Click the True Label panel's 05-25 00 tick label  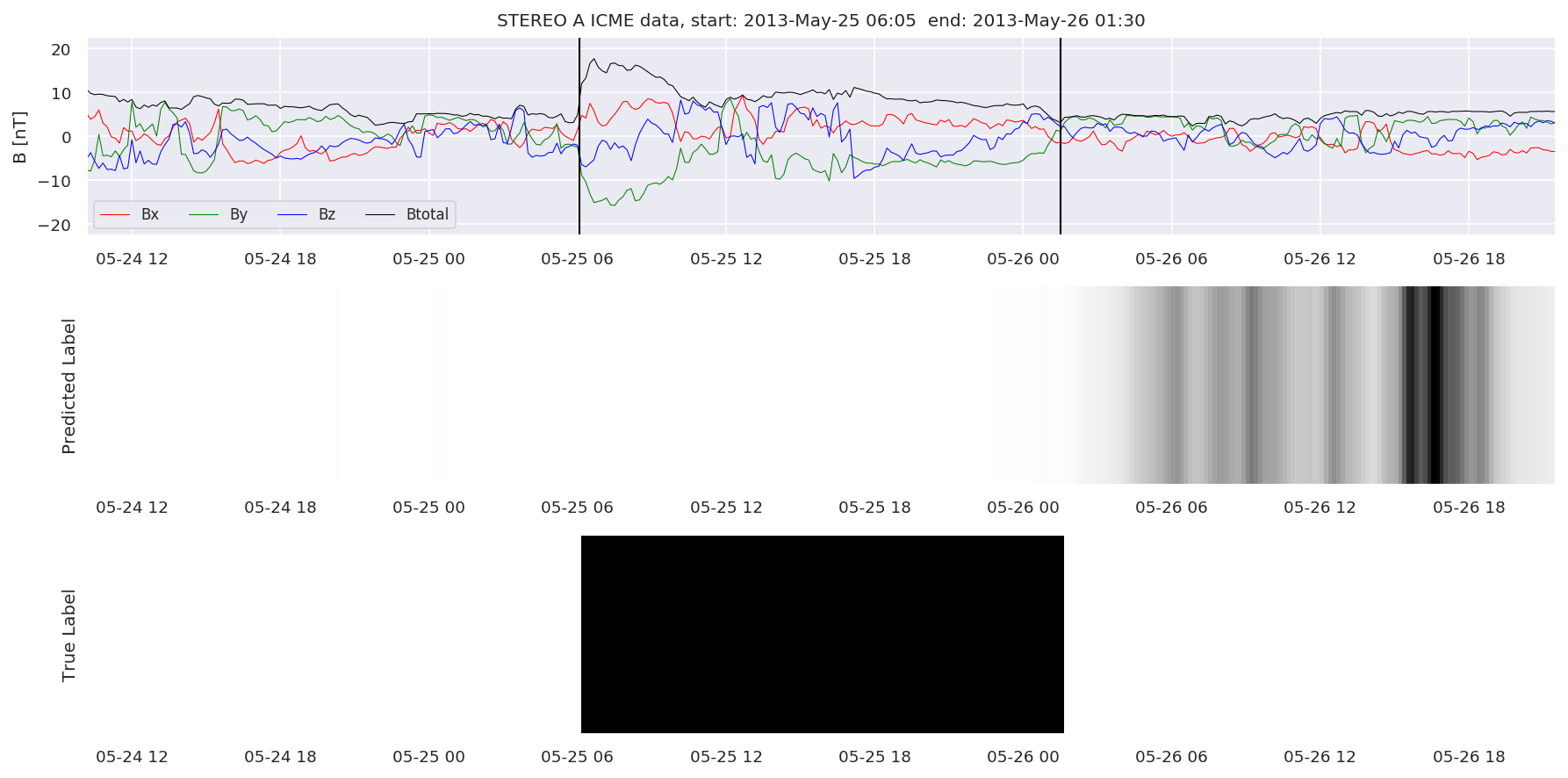tap(428, 757)
